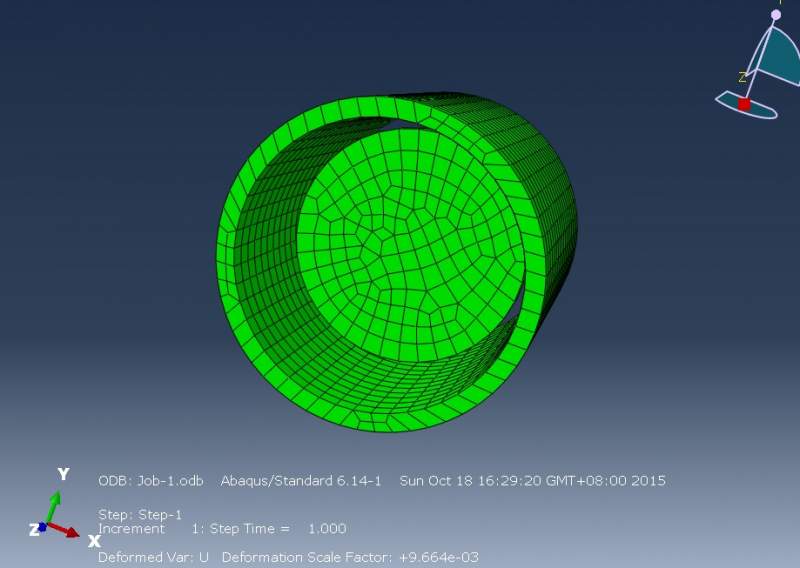
Task: Click the 'ODB: Job-1.odb' title text
Action: [x=151, y=481]
